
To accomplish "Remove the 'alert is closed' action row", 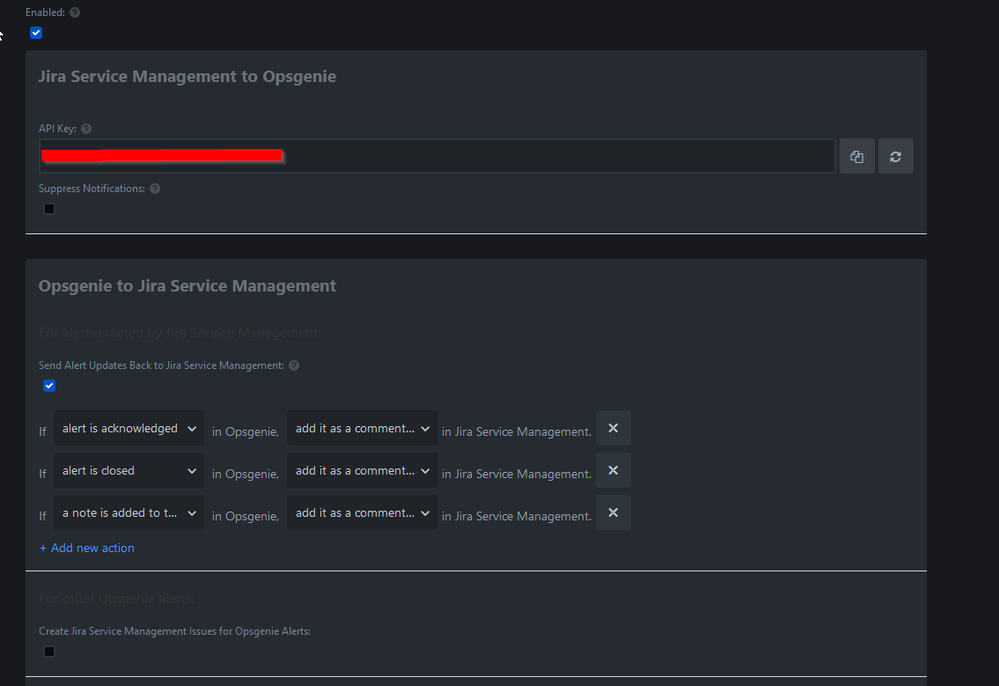I will (x=613, y=470).
